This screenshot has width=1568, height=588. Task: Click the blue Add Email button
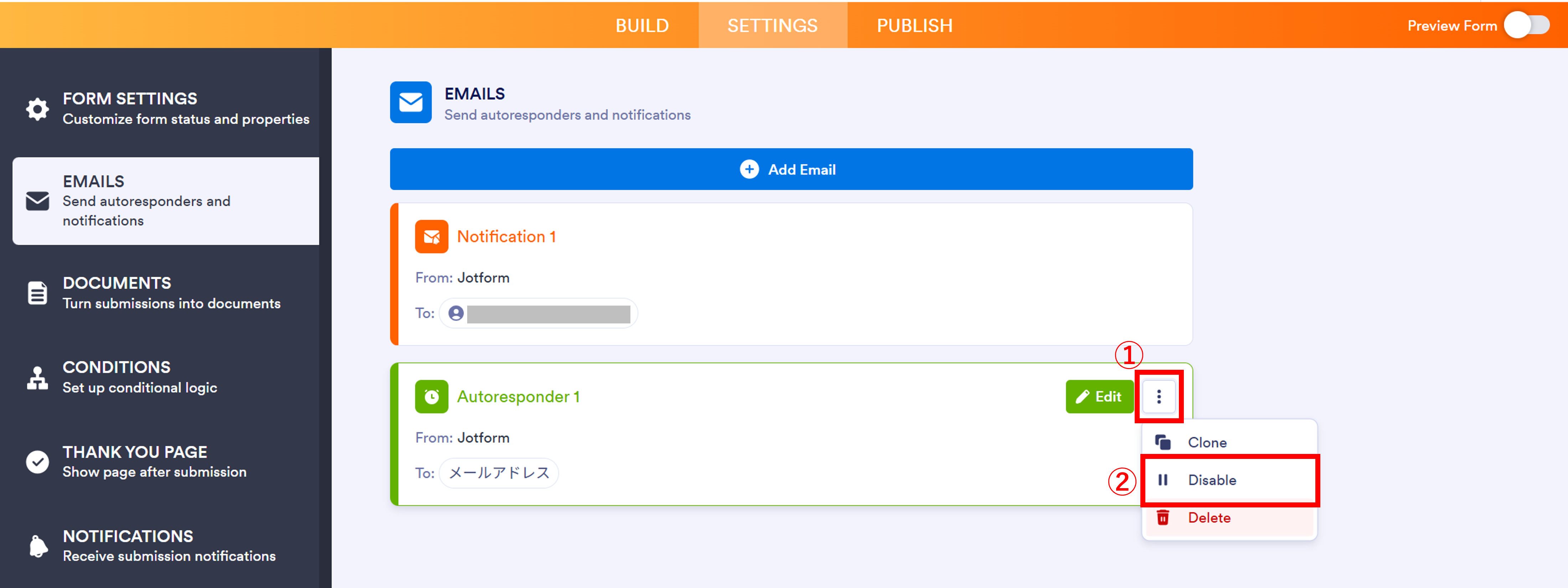(x=791, y=169)
